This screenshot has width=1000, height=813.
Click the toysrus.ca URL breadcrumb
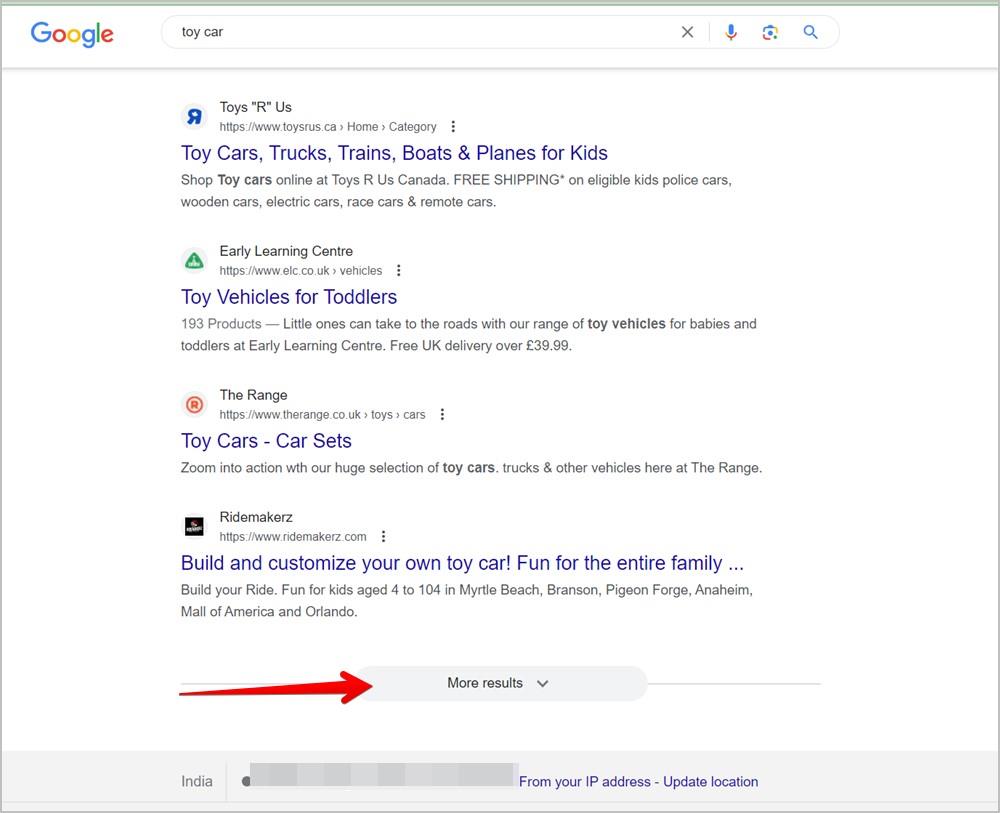coord(328,126)
